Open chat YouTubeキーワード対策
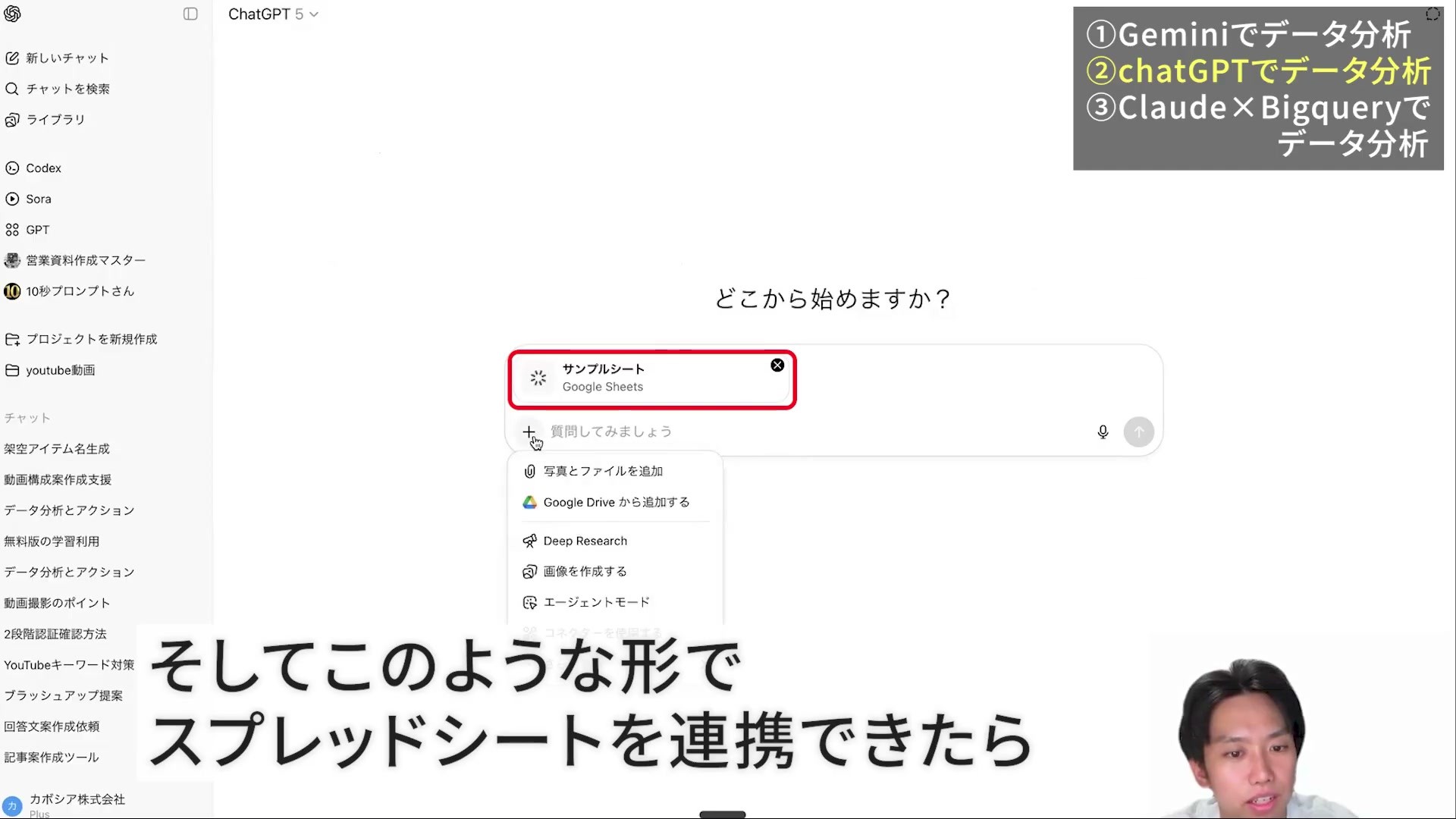This screenshot has height=819, width=1456. tap(69, 665)
